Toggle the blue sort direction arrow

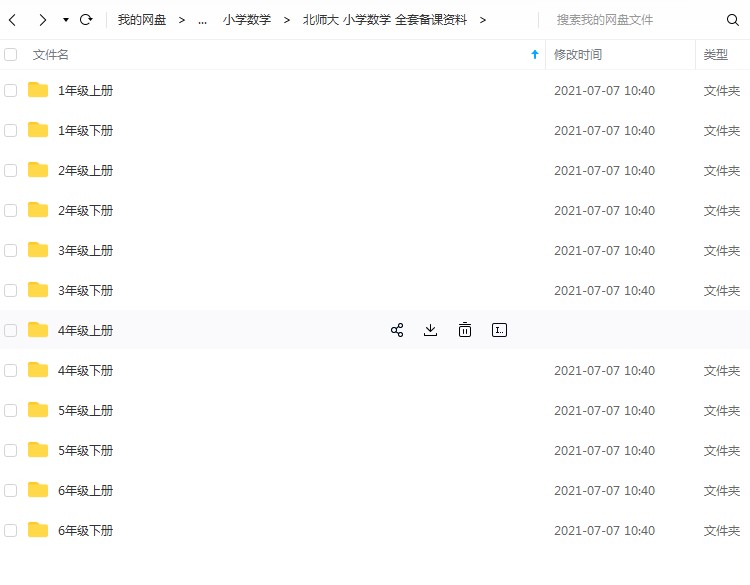click(x=535, y=55)
